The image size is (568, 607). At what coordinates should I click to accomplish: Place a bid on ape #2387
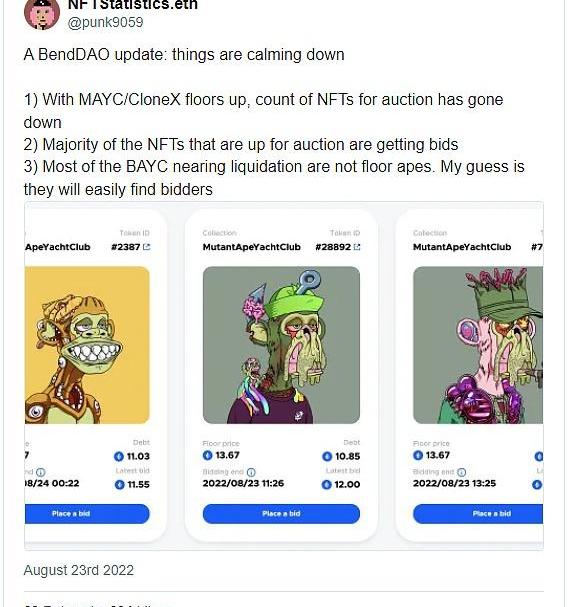pos(87,514)
